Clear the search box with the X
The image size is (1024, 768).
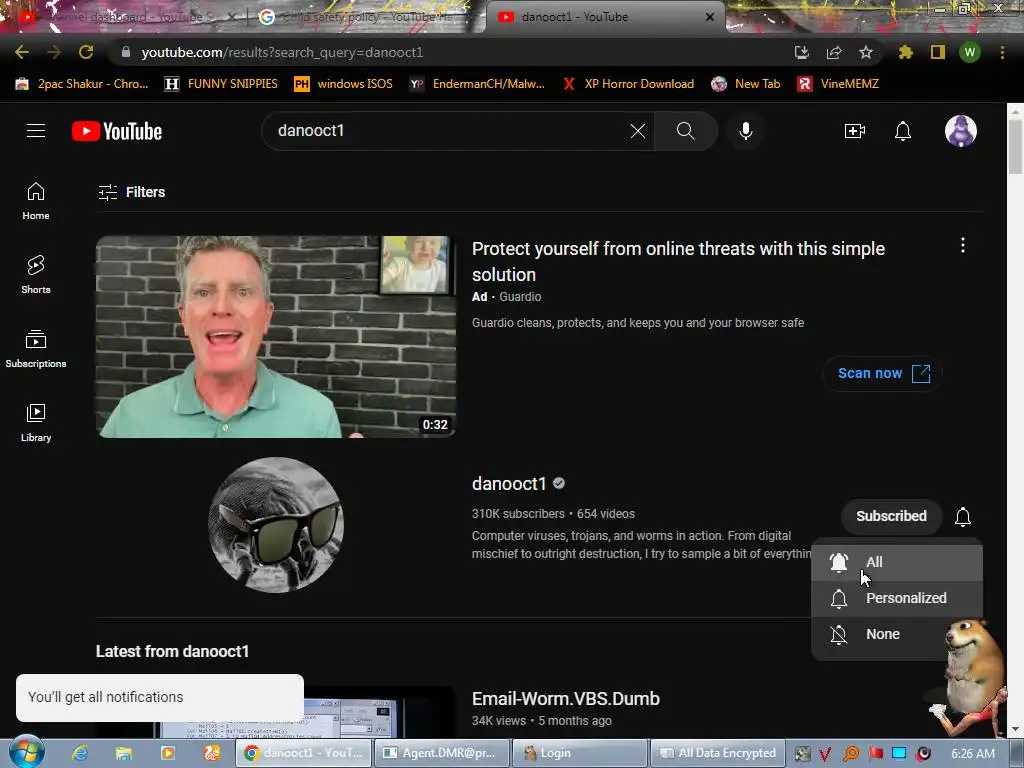pos(637,131)
